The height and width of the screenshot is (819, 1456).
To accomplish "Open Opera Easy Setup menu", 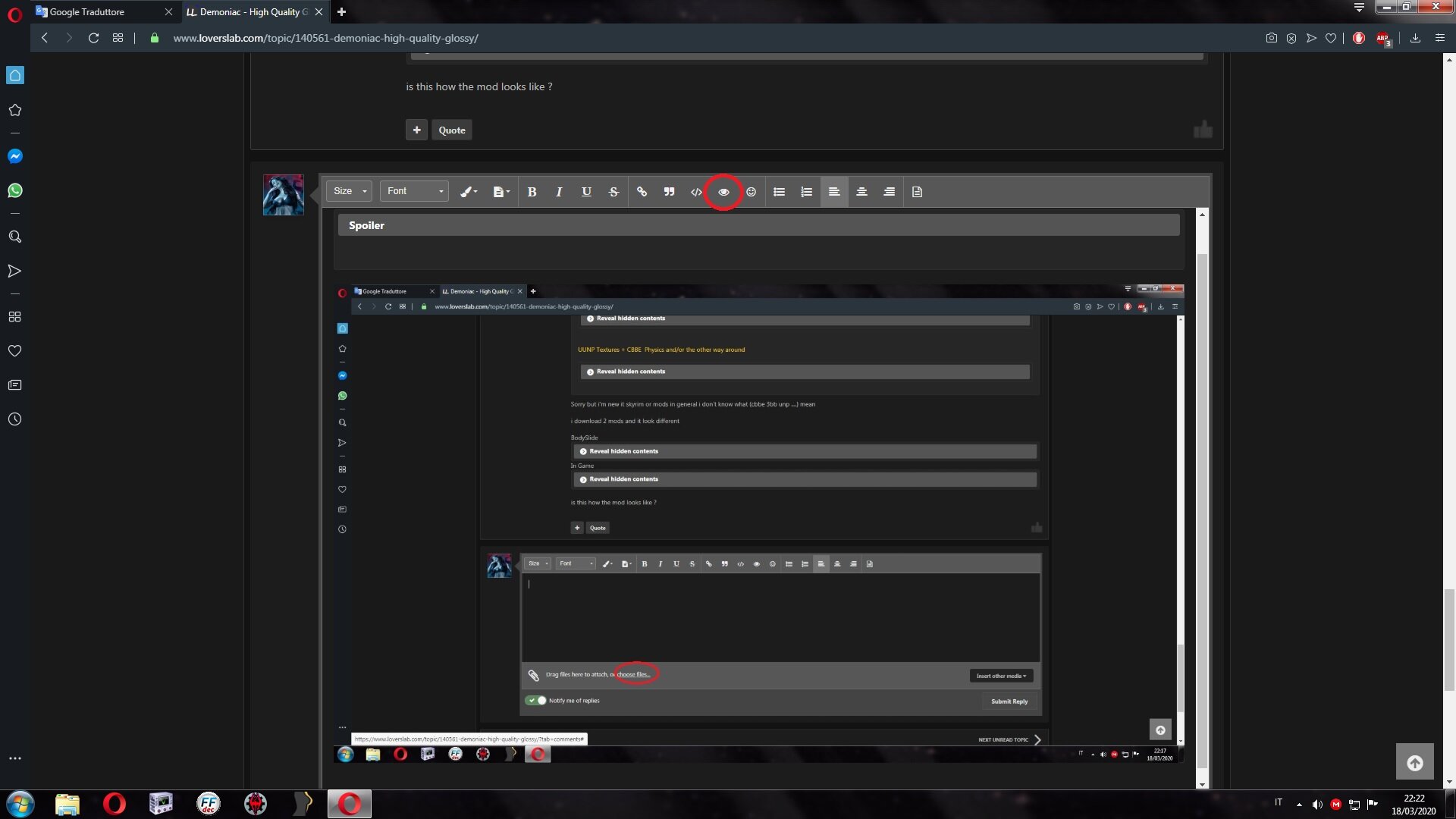I will [1440, 38].
